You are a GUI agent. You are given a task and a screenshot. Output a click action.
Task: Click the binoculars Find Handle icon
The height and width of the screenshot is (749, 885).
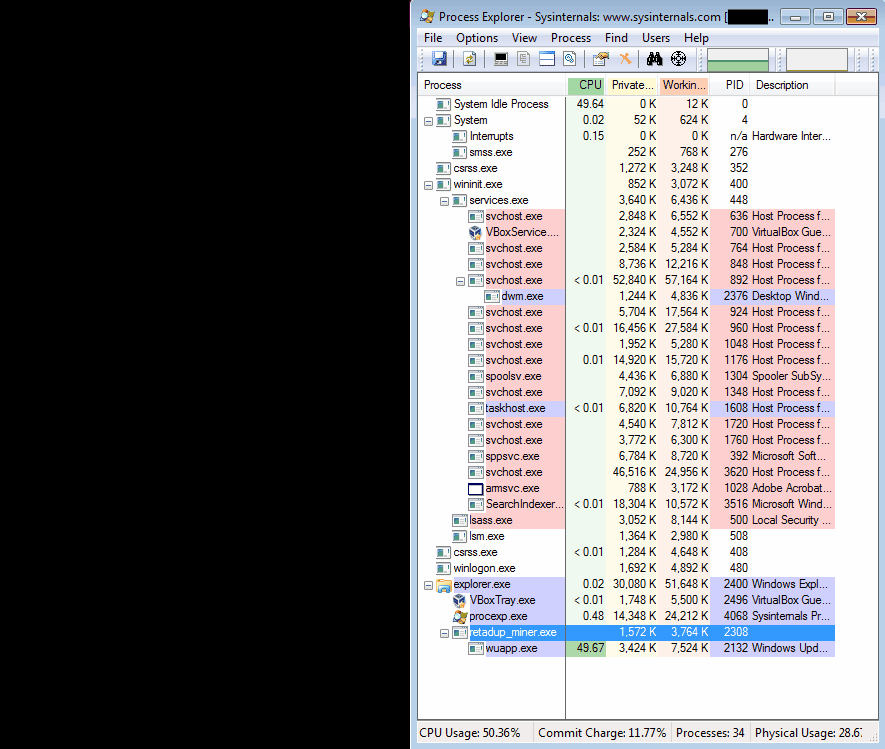(654, 59)
